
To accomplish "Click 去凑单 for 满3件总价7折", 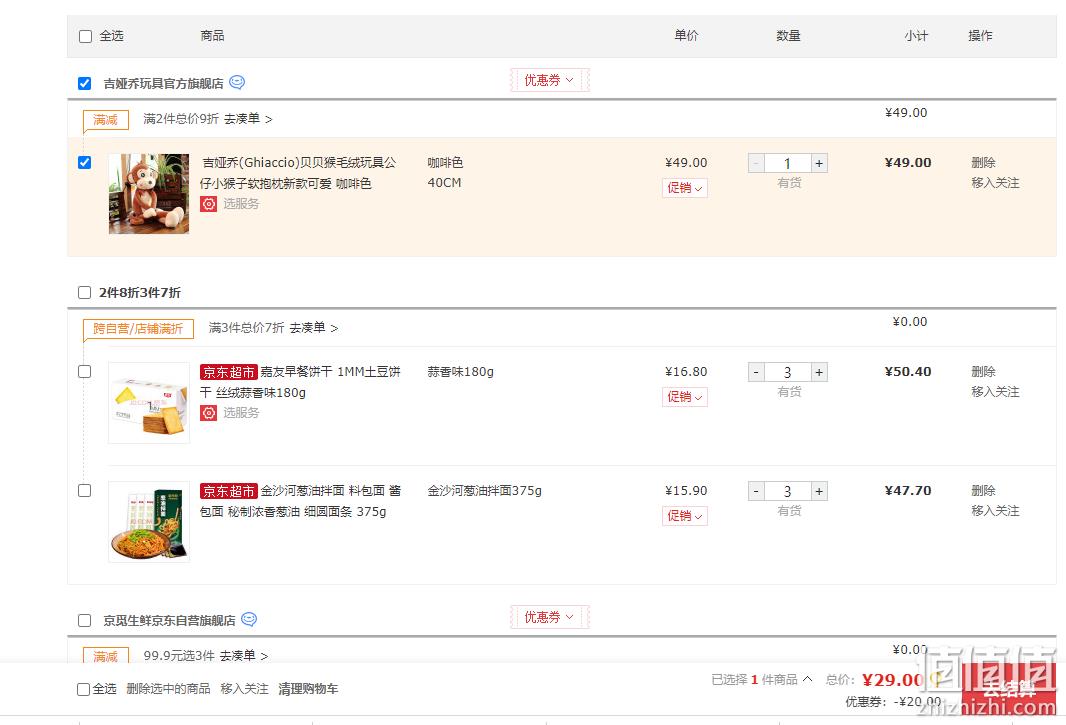I will 313,328.
